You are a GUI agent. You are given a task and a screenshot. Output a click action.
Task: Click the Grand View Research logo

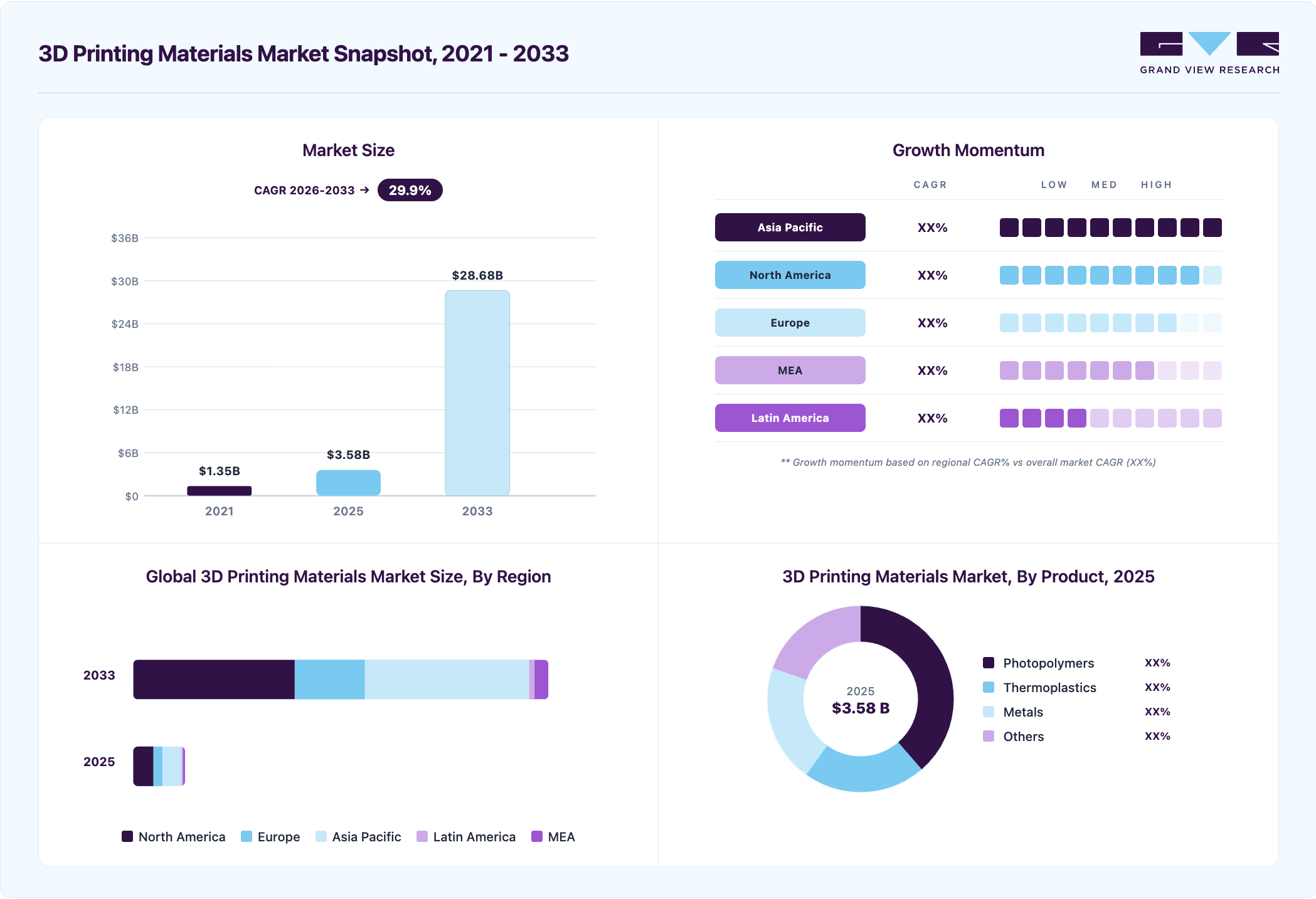point(1209,53)
